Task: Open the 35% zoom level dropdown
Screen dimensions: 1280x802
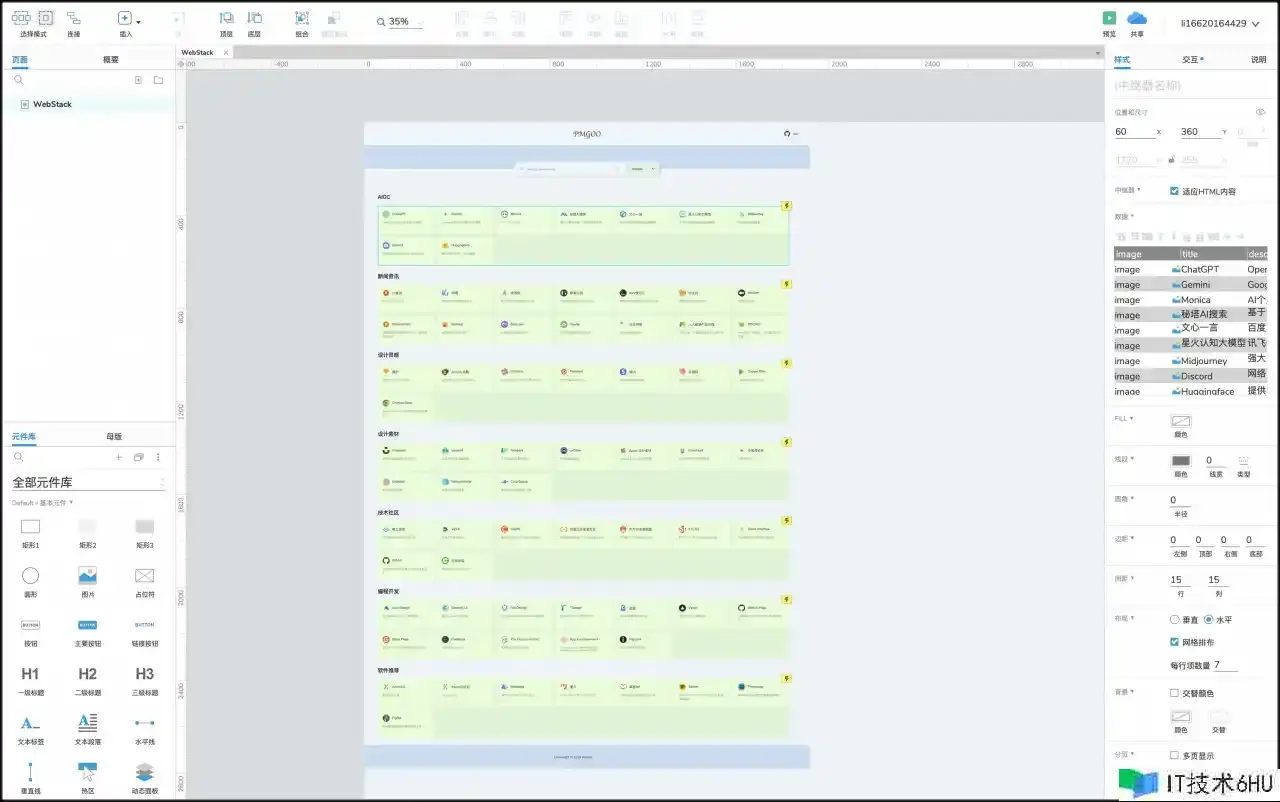Action: coord(400,22)
